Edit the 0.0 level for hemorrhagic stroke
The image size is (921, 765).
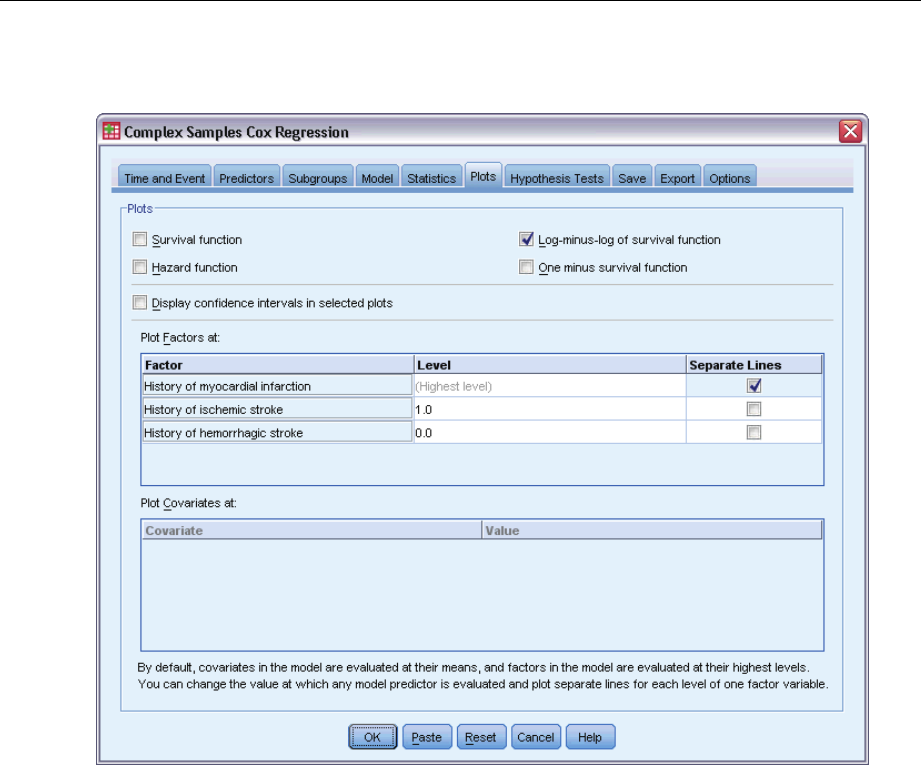pyautogui.click(x=549, y=433)
